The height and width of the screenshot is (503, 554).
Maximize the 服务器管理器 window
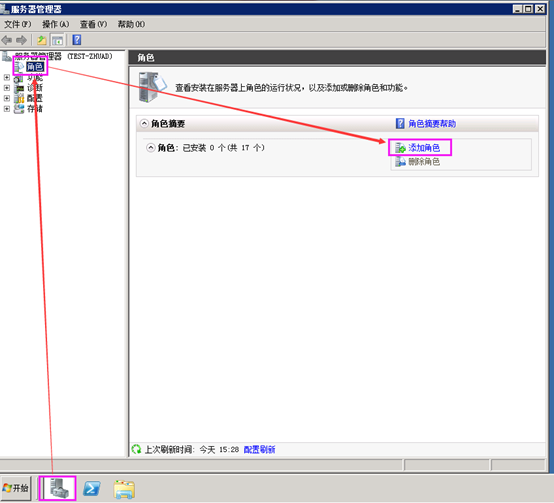(528, 9)
